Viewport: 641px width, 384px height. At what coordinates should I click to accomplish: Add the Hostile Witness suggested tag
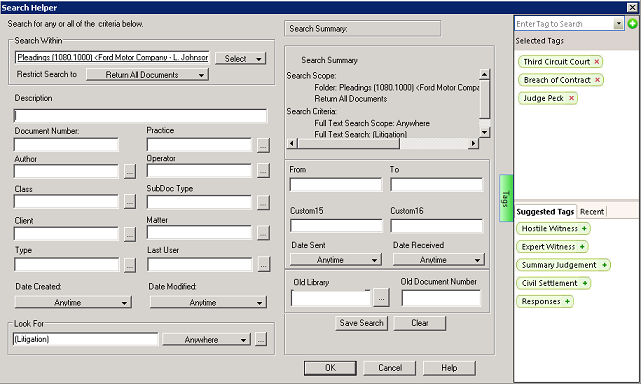584,229
